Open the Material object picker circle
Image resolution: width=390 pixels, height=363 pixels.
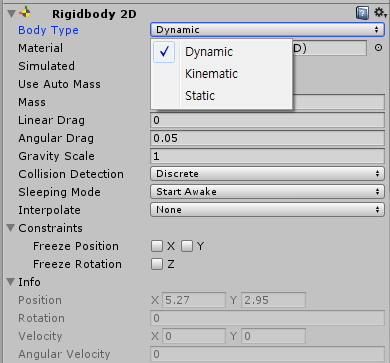378,48
